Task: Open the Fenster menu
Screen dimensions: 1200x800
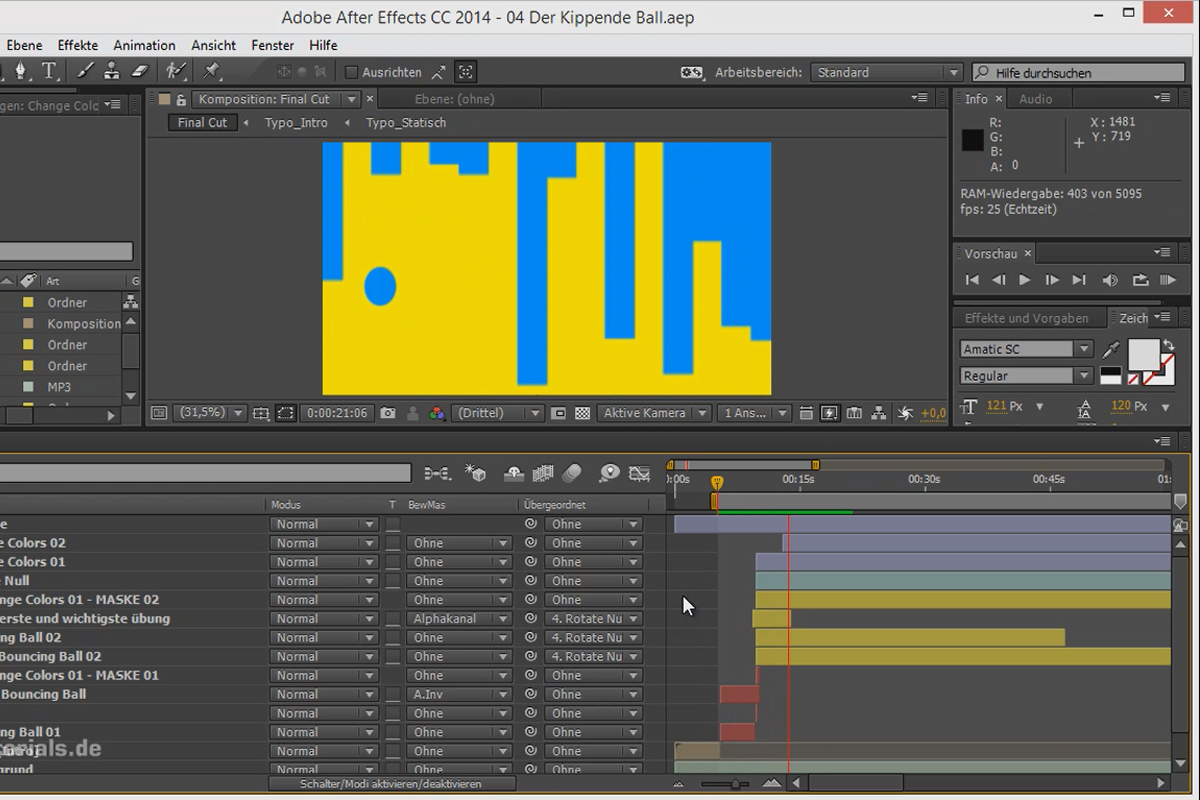Action: [x=272, y=45]
